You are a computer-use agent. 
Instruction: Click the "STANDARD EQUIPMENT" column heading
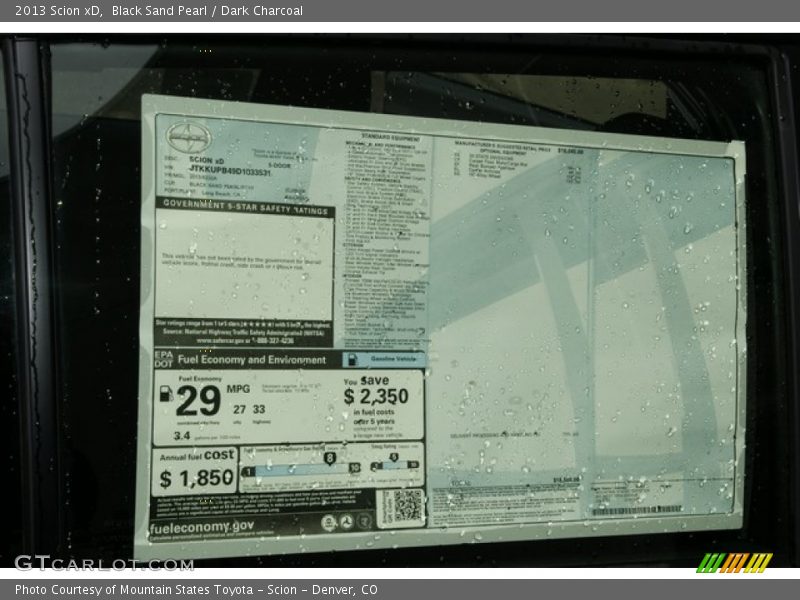click(x=391, y=137)
